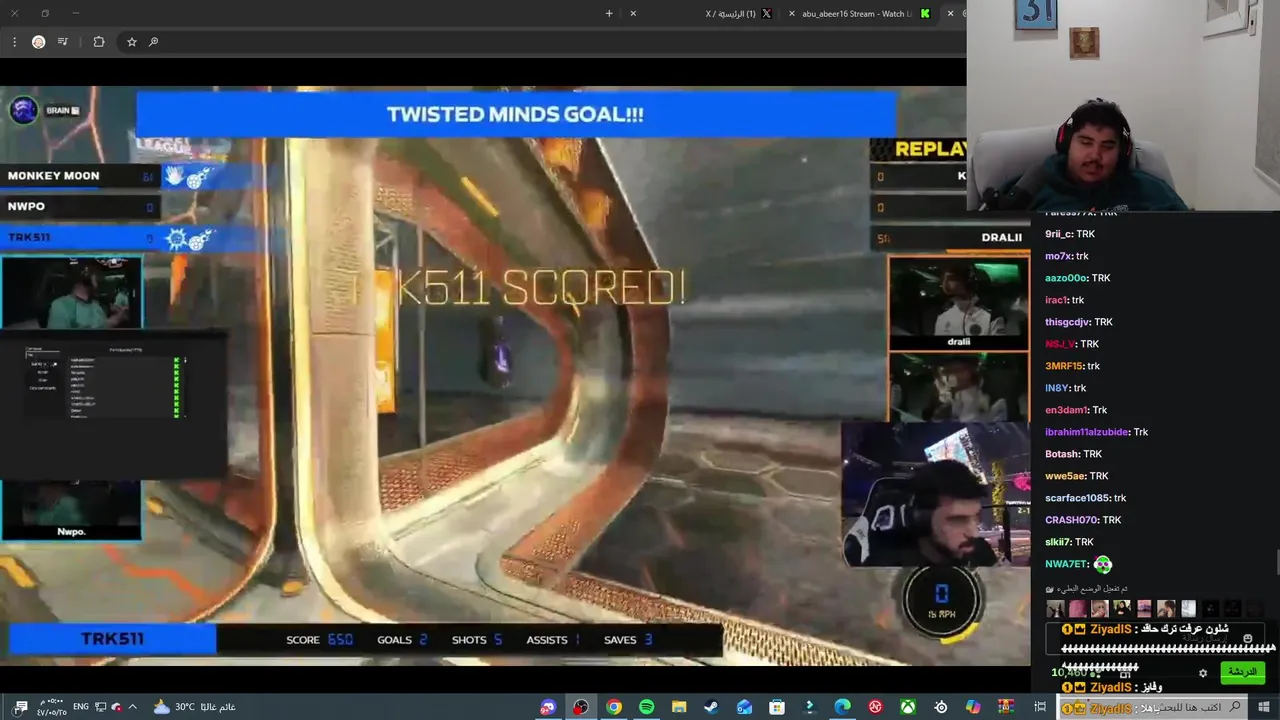Click username 9rii_c in chat
The image size is (1280, 720).
(1058, 234)
